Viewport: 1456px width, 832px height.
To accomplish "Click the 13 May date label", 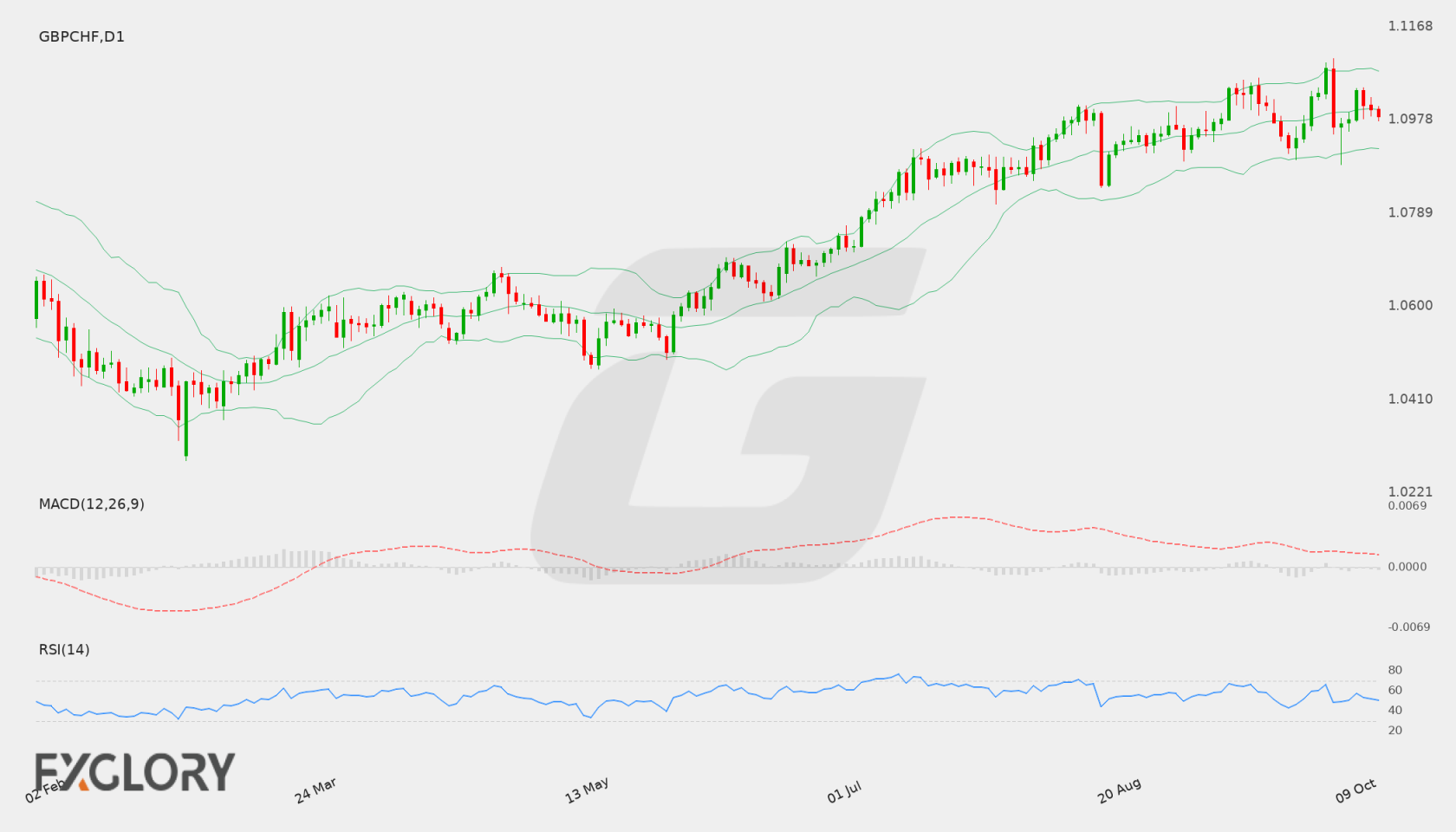I will pyautogui.click(x=587, y=790).
